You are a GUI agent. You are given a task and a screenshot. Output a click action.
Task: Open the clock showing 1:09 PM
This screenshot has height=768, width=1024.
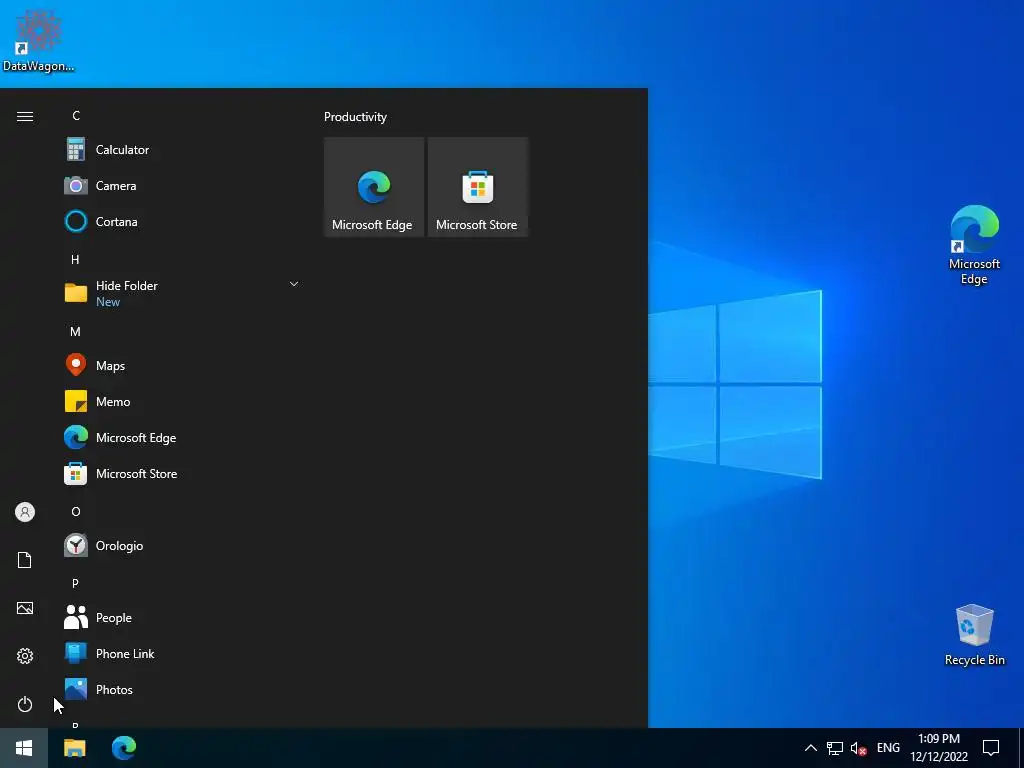[939, 748]
